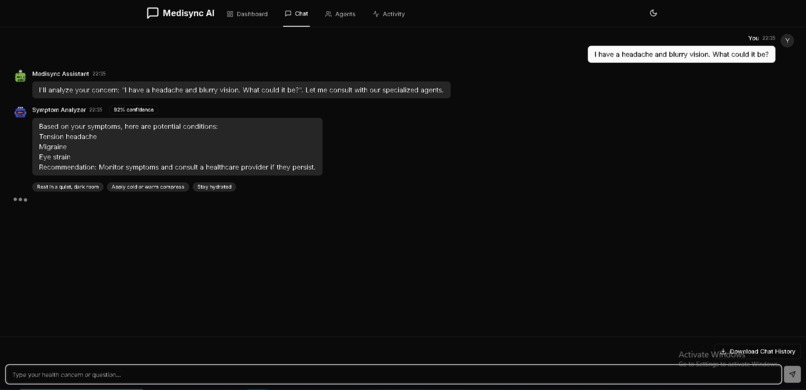
Task: Click the user's headache message bubble
Action: (x=682, y=54)
